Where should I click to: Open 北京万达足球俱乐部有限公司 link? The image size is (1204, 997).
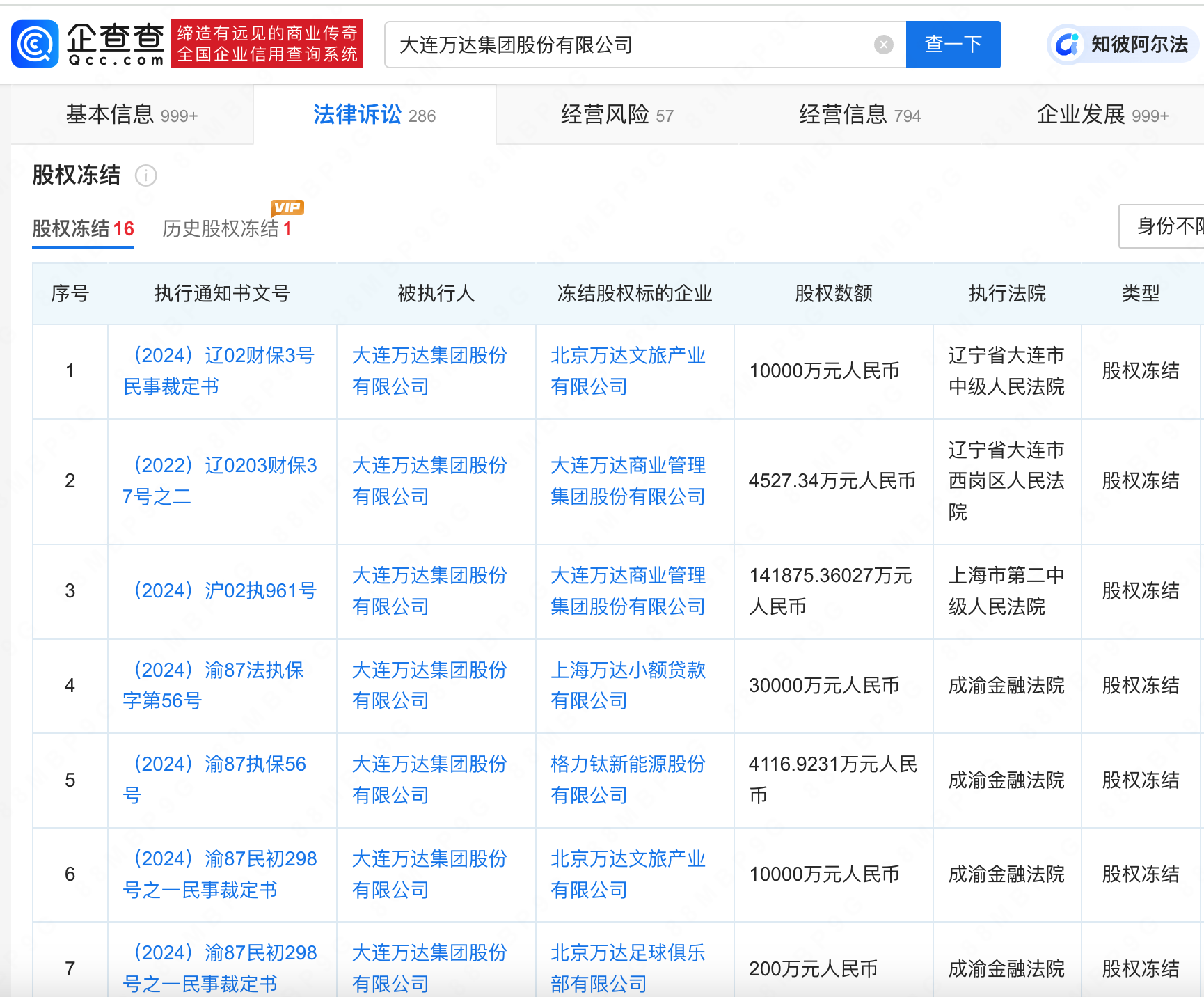(x=628, y=968)
